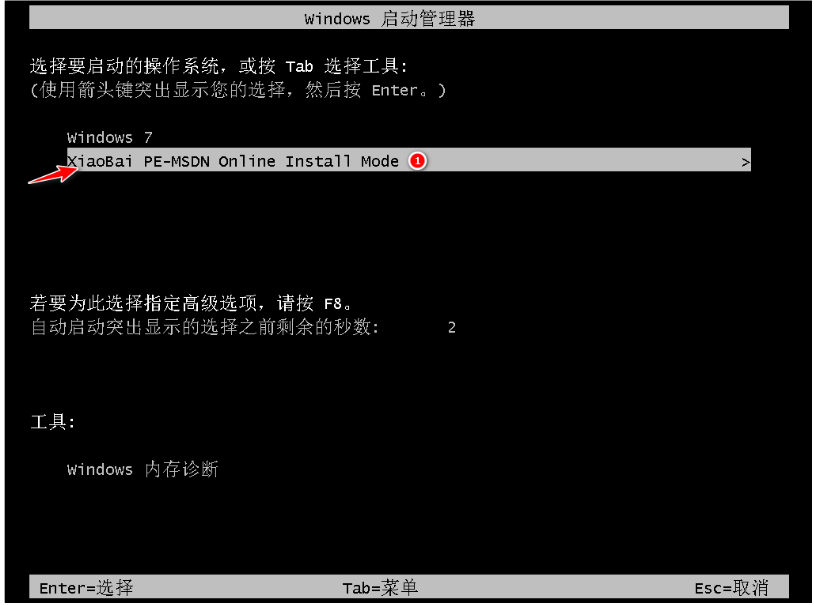Click the 选择要启动的操作系统 instruction line
Viewport: 814px width, 605px height.
(x=219, y=66)
